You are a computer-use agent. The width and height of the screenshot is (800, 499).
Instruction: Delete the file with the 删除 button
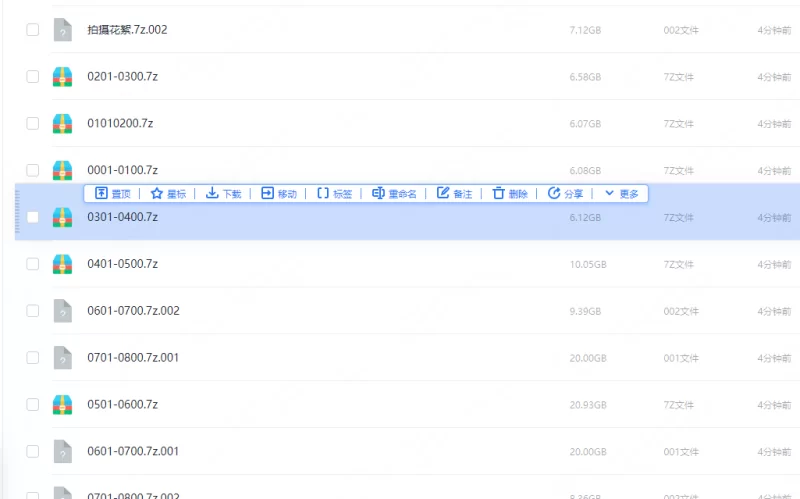[510, 194]
